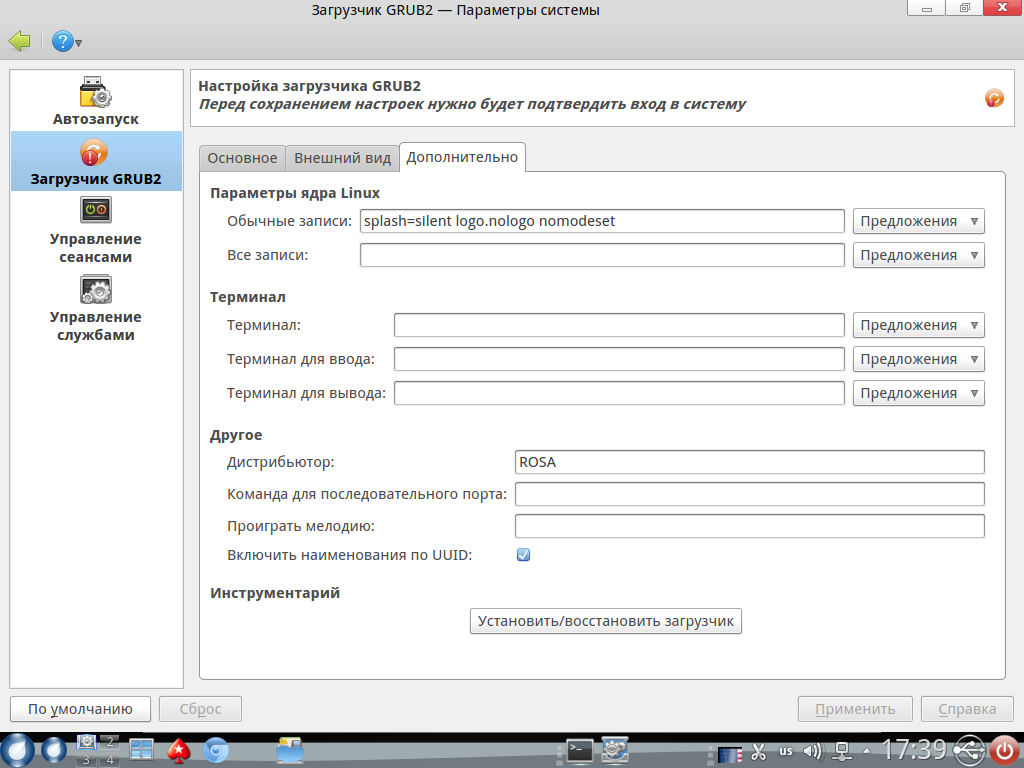Open the blue help question mark menu

coord(66,42)
